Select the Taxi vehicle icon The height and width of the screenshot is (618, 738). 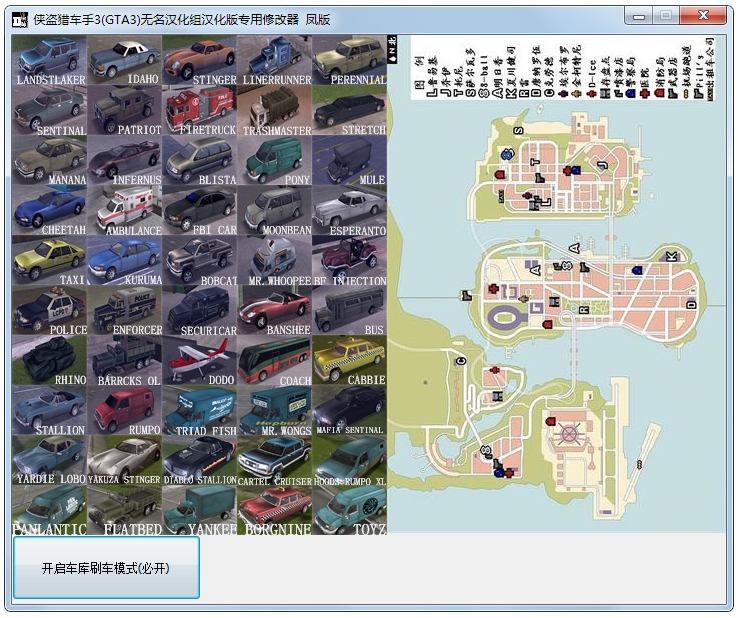point(49,260)
